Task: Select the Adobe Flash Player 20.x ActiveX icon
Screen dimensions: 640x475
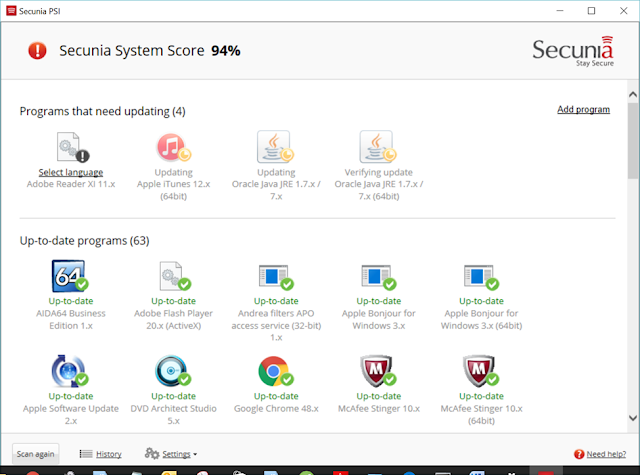Action: click(174, 276)
